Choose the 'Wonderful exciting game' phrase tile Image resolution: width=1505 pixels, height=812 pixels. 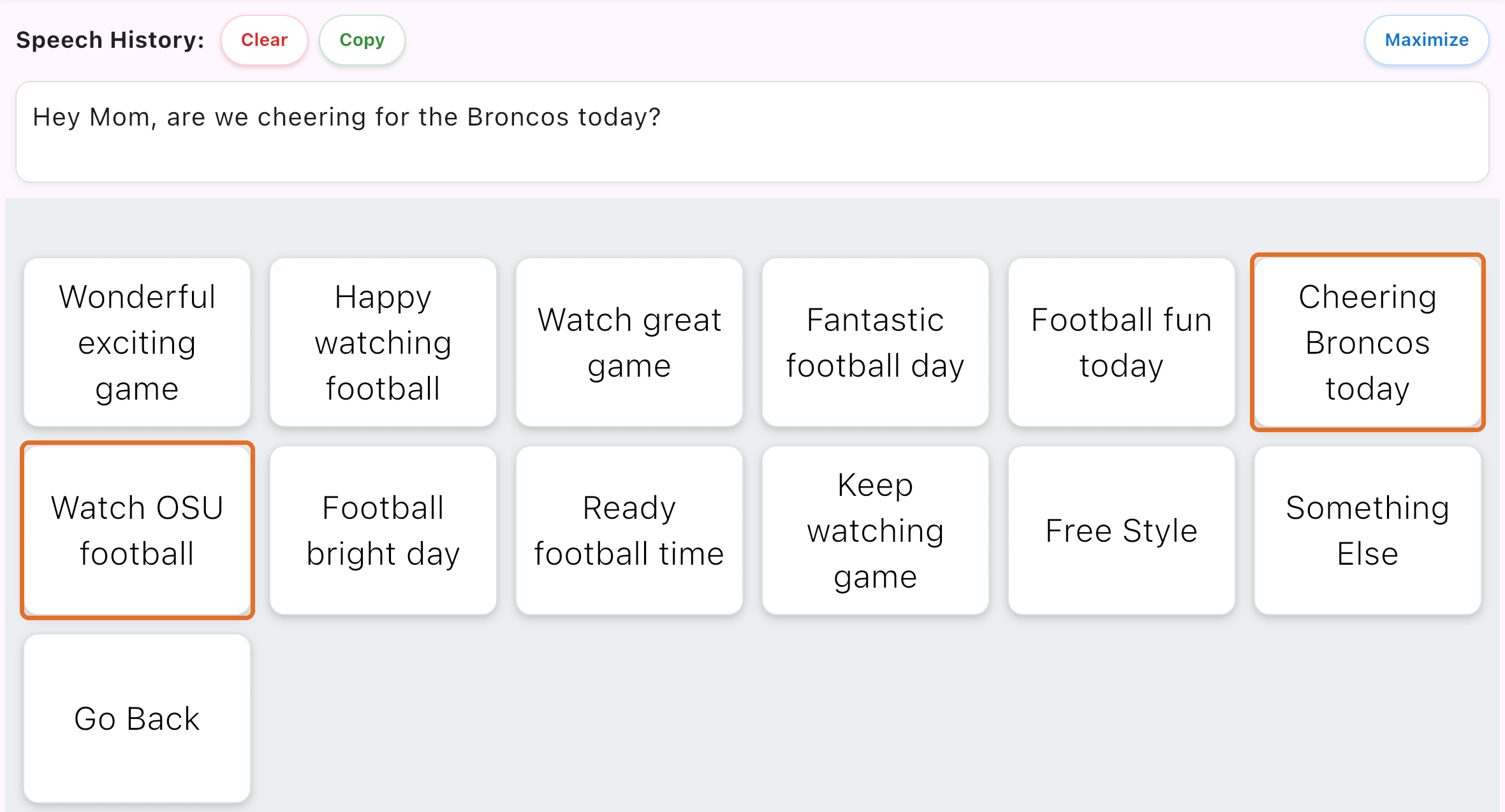point(137,342)
